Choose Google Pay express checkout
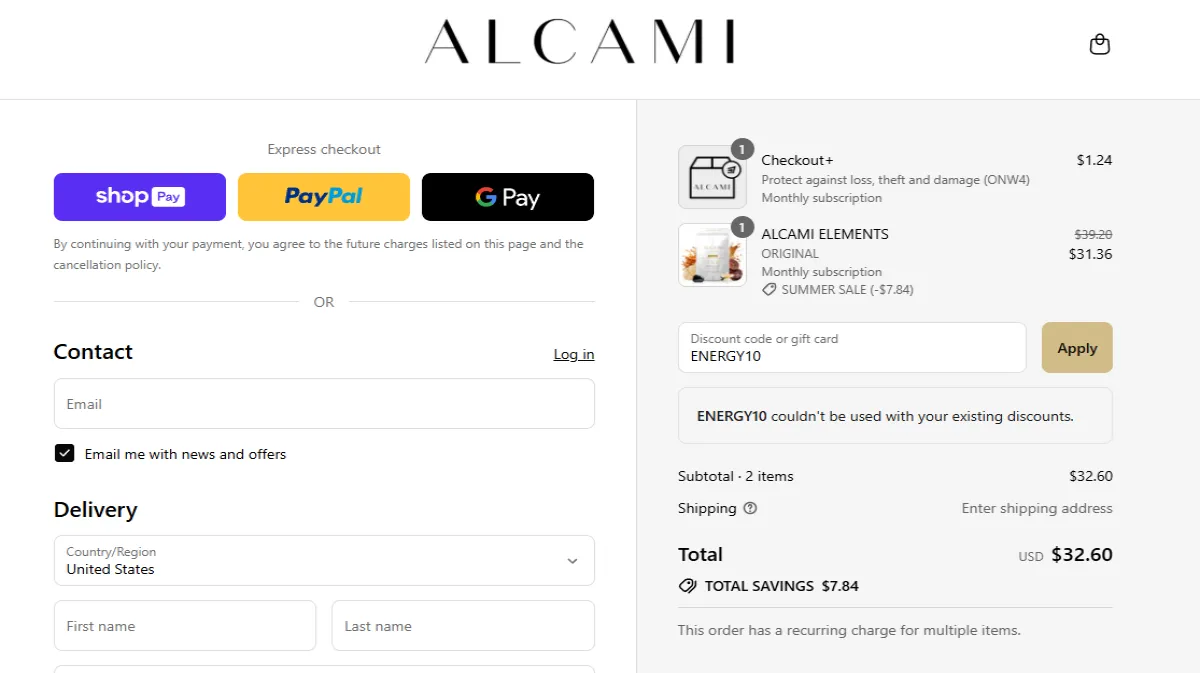The width and height of the screenshot is (1200, 673). point(507,197)
